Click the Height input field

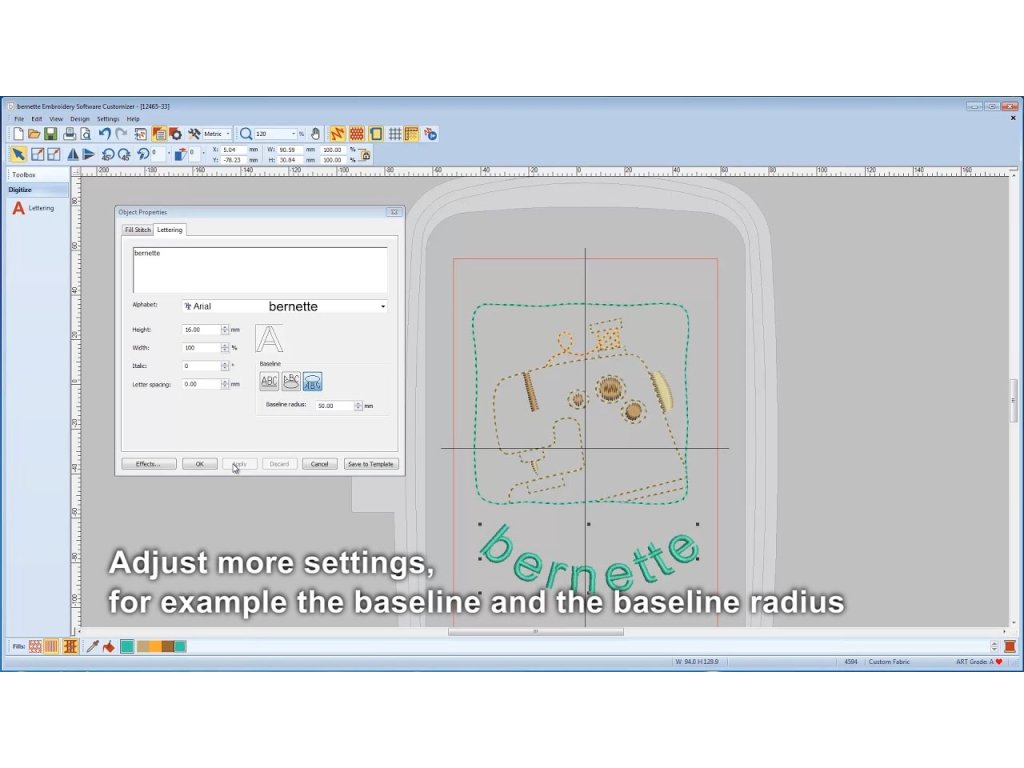coord(201,330)
